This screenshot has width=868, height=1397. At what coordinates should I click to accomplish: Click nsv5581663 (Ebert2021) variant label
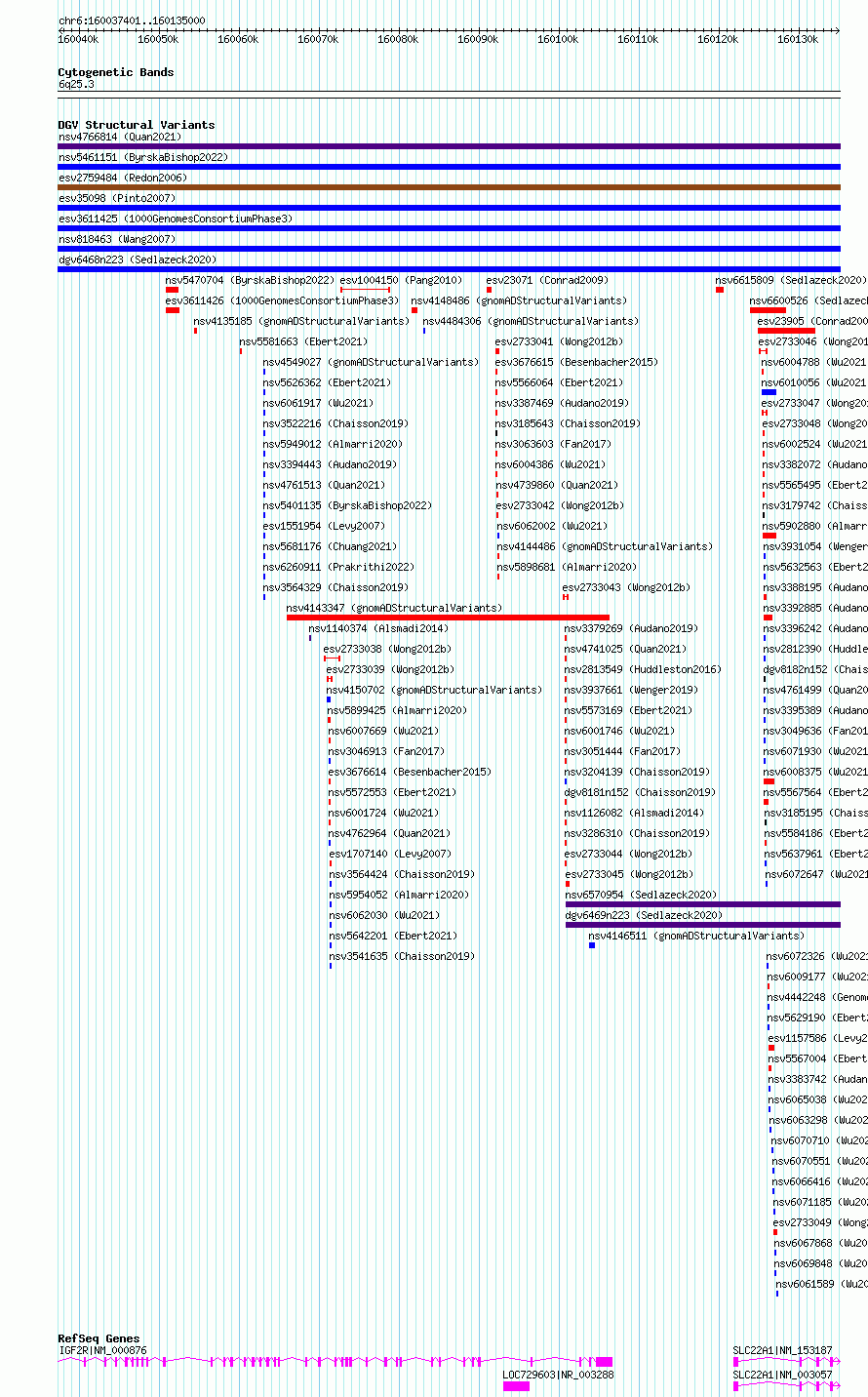click(303, 341)
